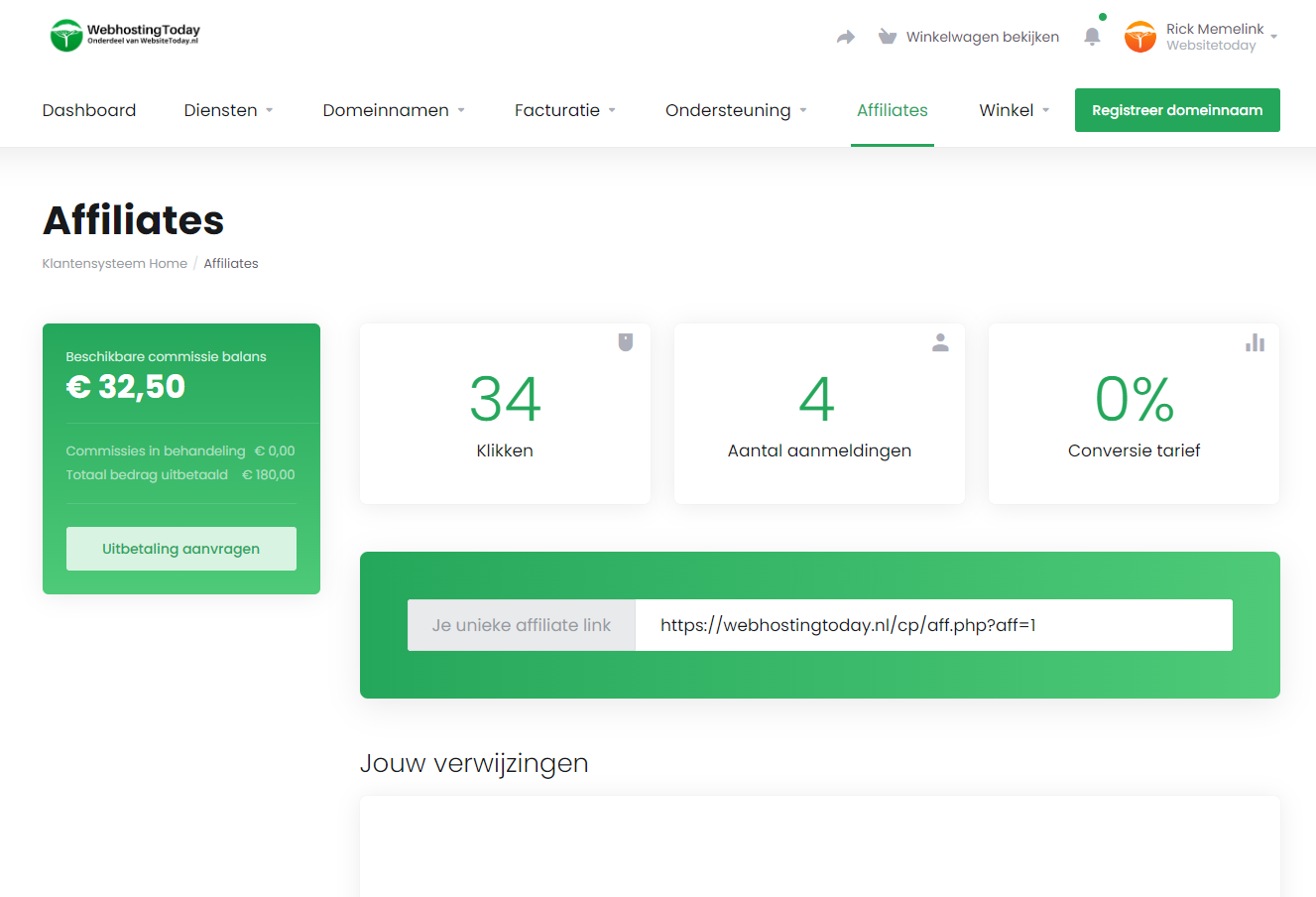Click the person icon on aanmeldingen card
The image size is (1316, 897).
click(x=940, y=342)
